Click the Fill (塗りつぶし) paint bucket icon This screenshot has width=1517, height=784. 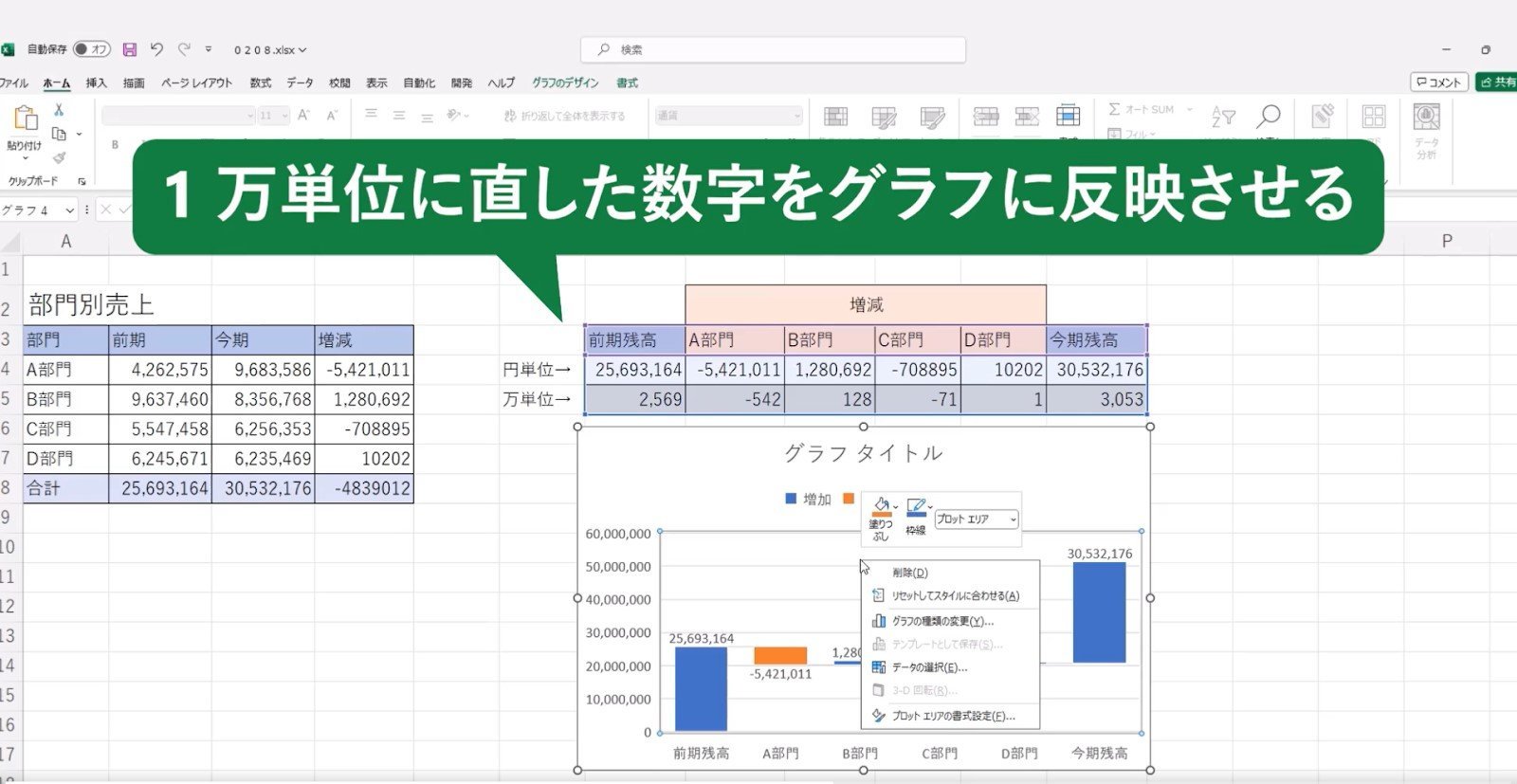pos(882,506)
